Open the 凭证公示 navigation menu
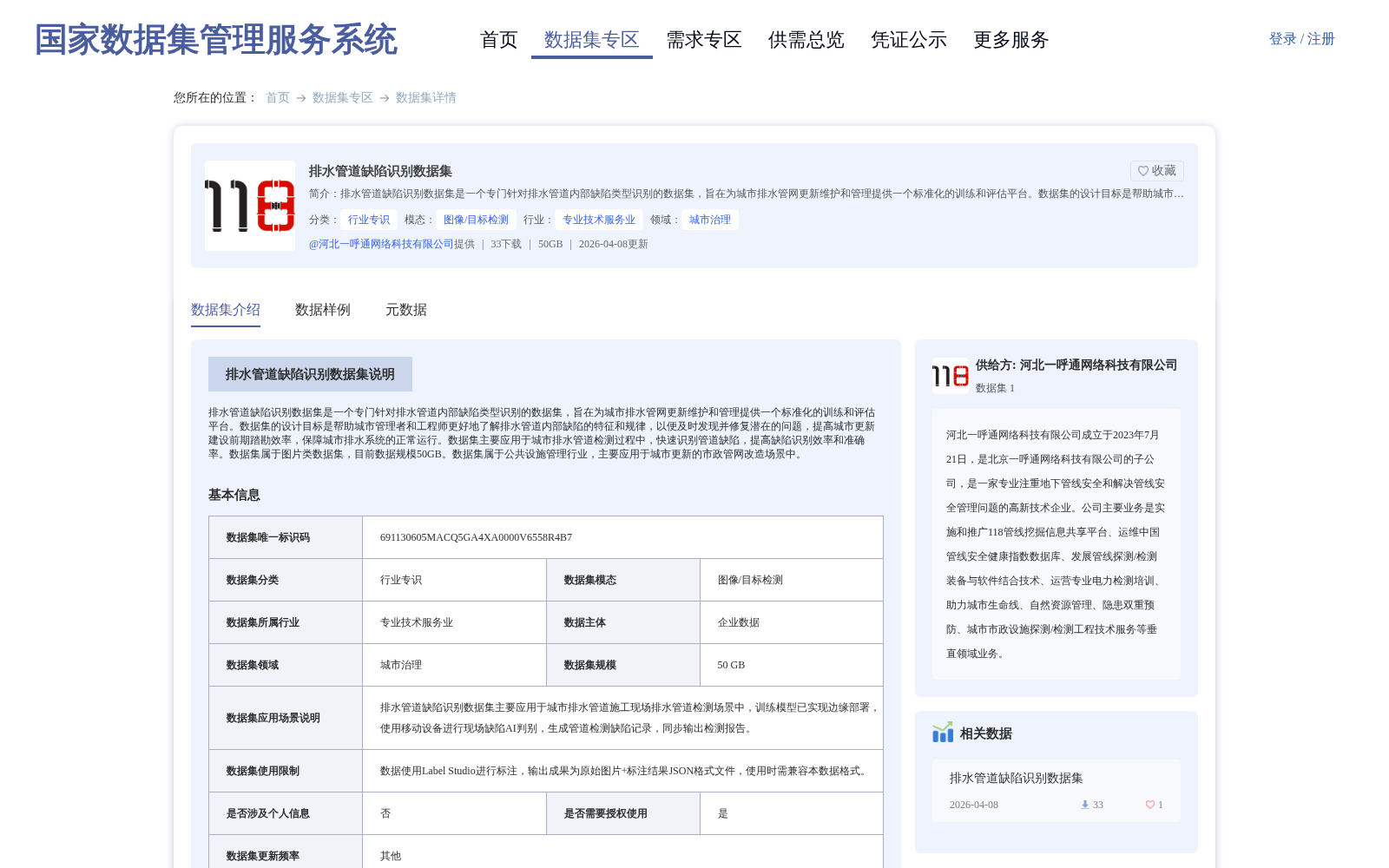The width and height of the screenshot is (1389, 868). coord(909,40)
